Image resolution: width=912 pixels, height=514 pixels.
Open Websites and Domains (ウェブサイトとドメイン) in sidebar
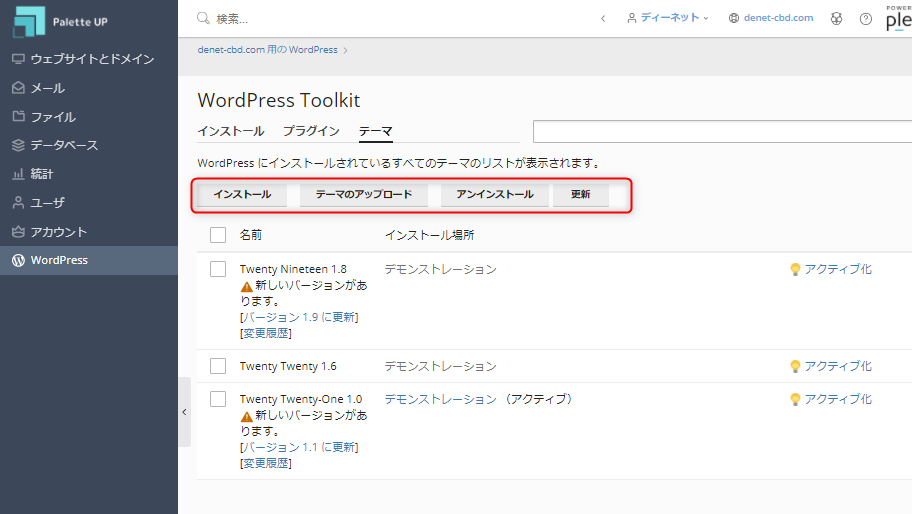pos(89,59)
